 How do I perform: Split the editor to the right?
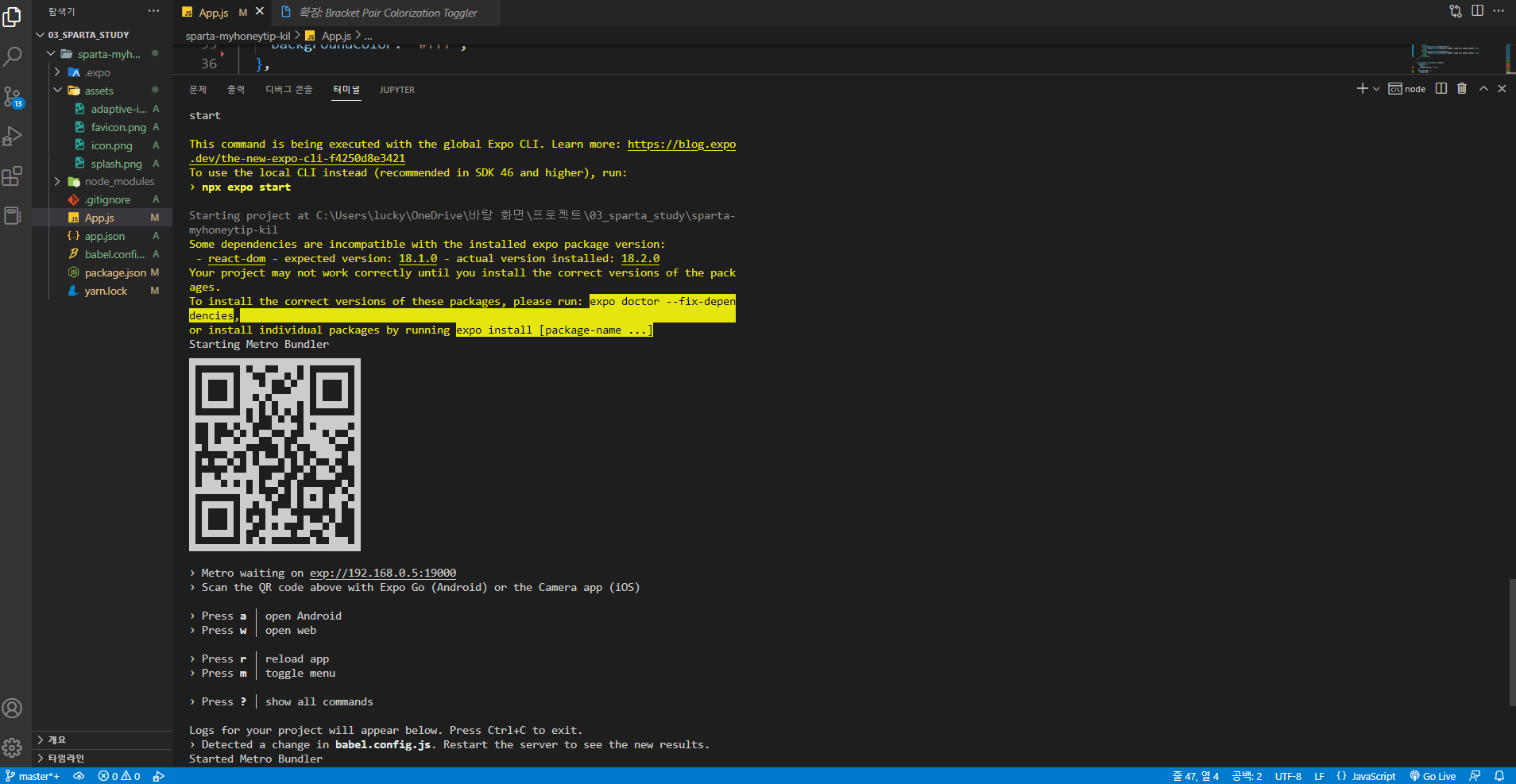[x=1478, y=11]
